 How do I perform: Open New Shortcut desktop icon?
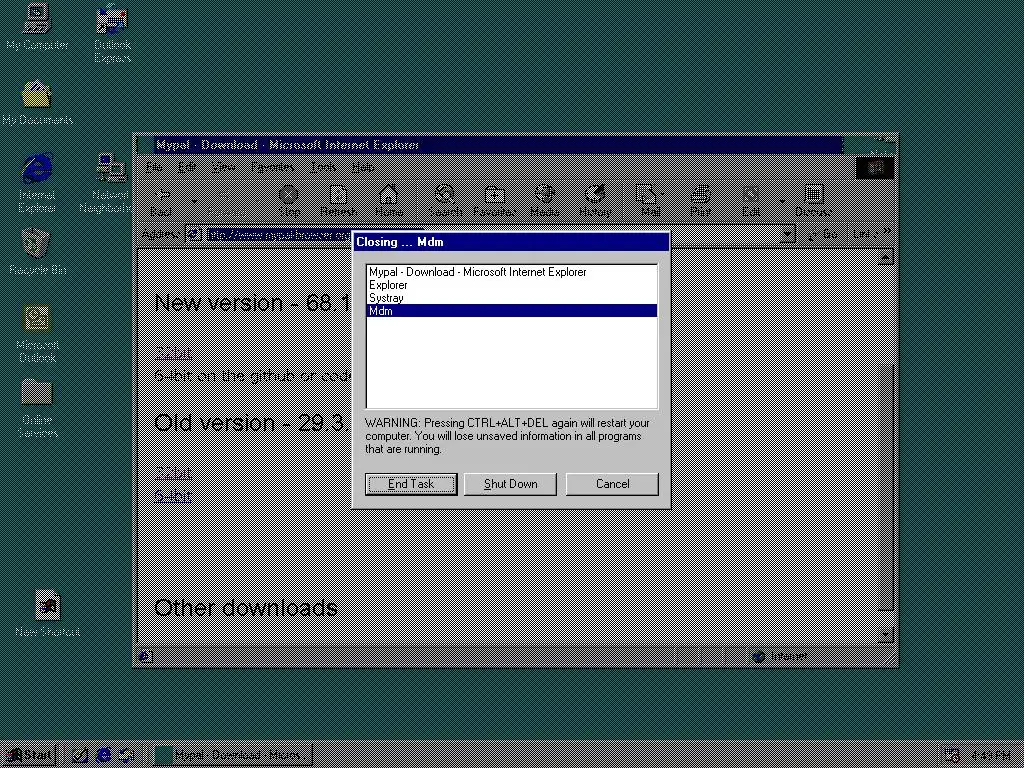pyautogui.click(x=48, y=614)
